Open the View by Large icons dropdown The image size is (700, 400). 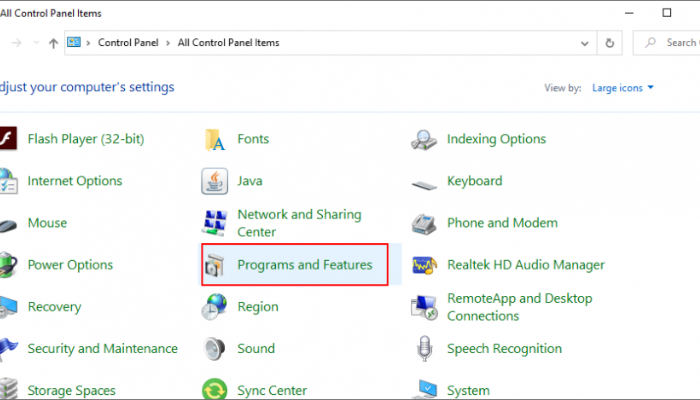tap(623, 88)
